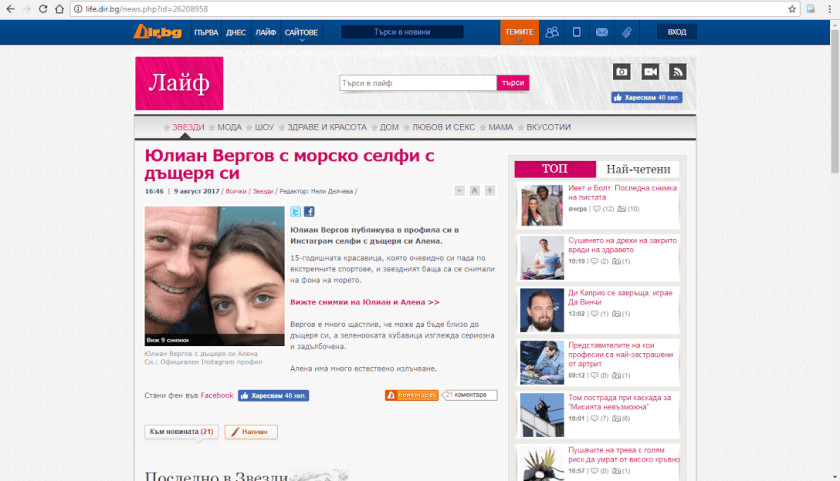Share the article on Twitter
This screenshot has width=840, height=481.
pos(296,212)
